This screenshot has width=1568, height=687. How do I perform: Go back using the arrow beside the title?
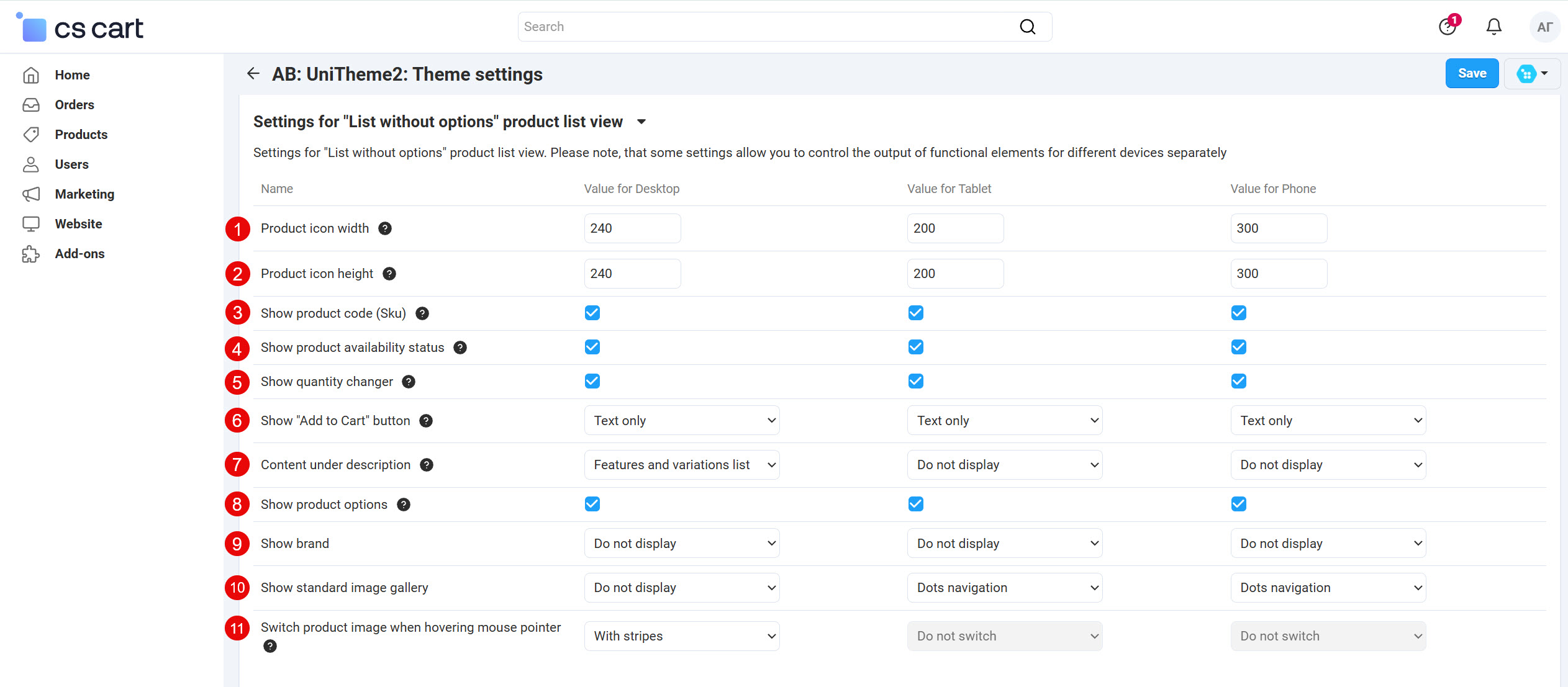[x=253, y=73]
